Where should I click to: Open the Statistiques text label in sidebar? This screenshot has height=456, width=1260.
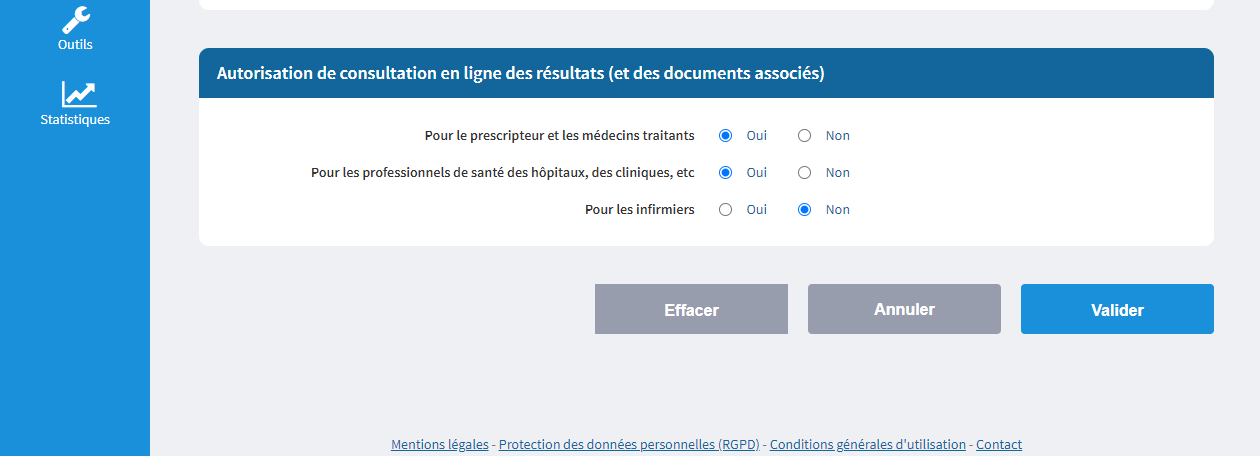75,119
